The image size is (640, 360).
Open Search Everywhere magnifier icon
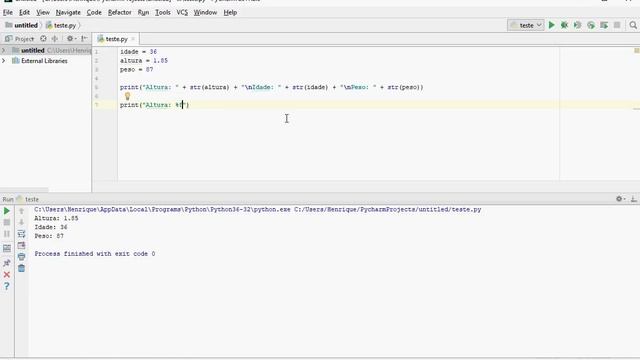(x=633, y=25)
